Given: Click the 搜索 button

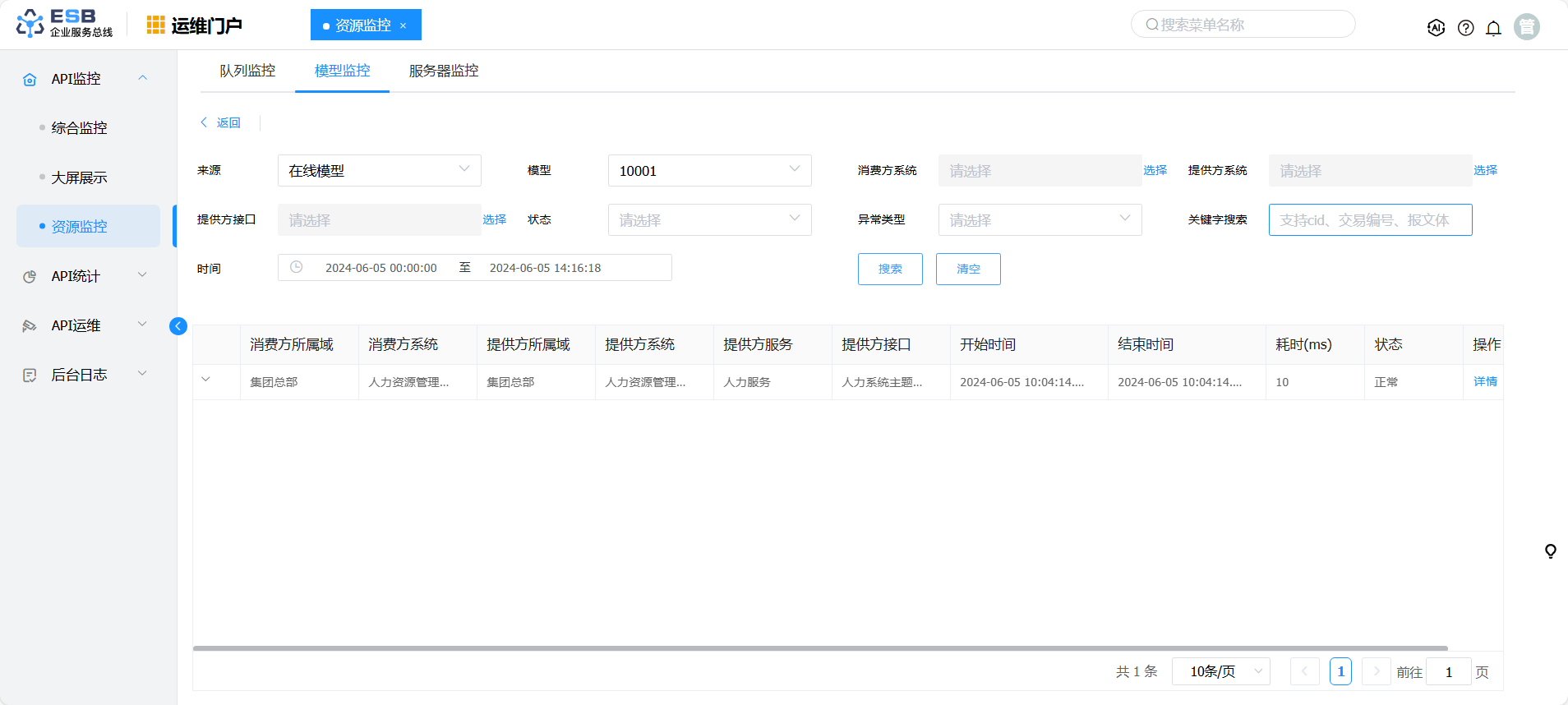Looking at the screenshot, I should tap(890, 269).
